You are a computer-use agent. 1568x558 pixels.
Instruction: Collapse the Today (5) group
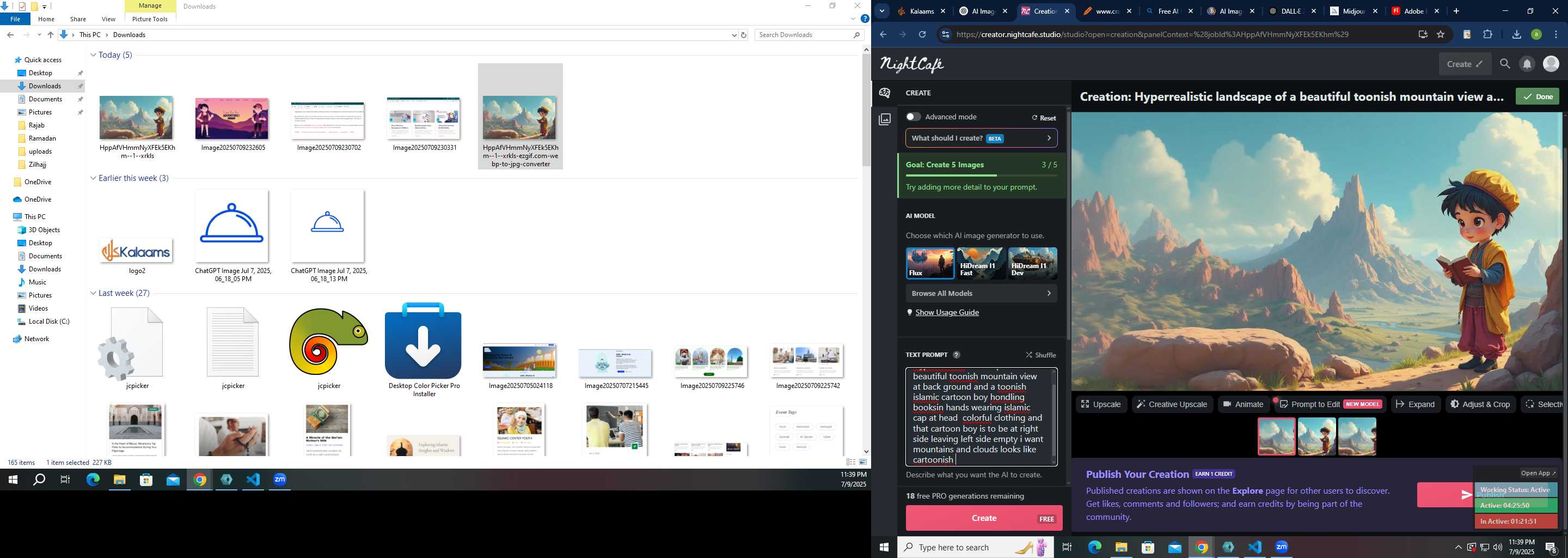(x=93, y=55)
